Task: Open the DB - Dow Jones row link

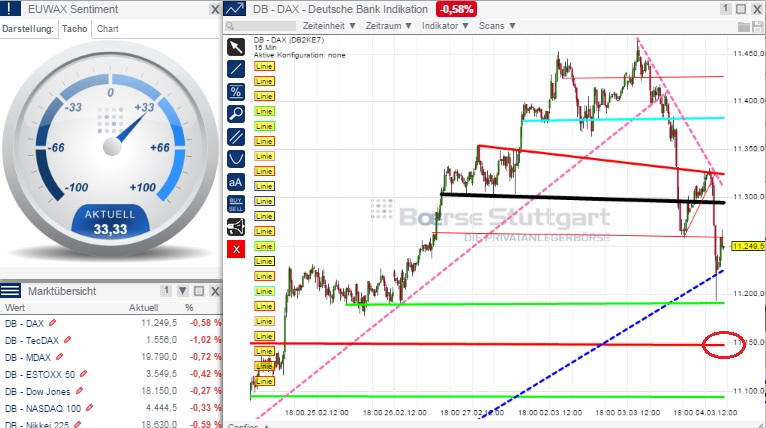Action: (x=38, y=391)
